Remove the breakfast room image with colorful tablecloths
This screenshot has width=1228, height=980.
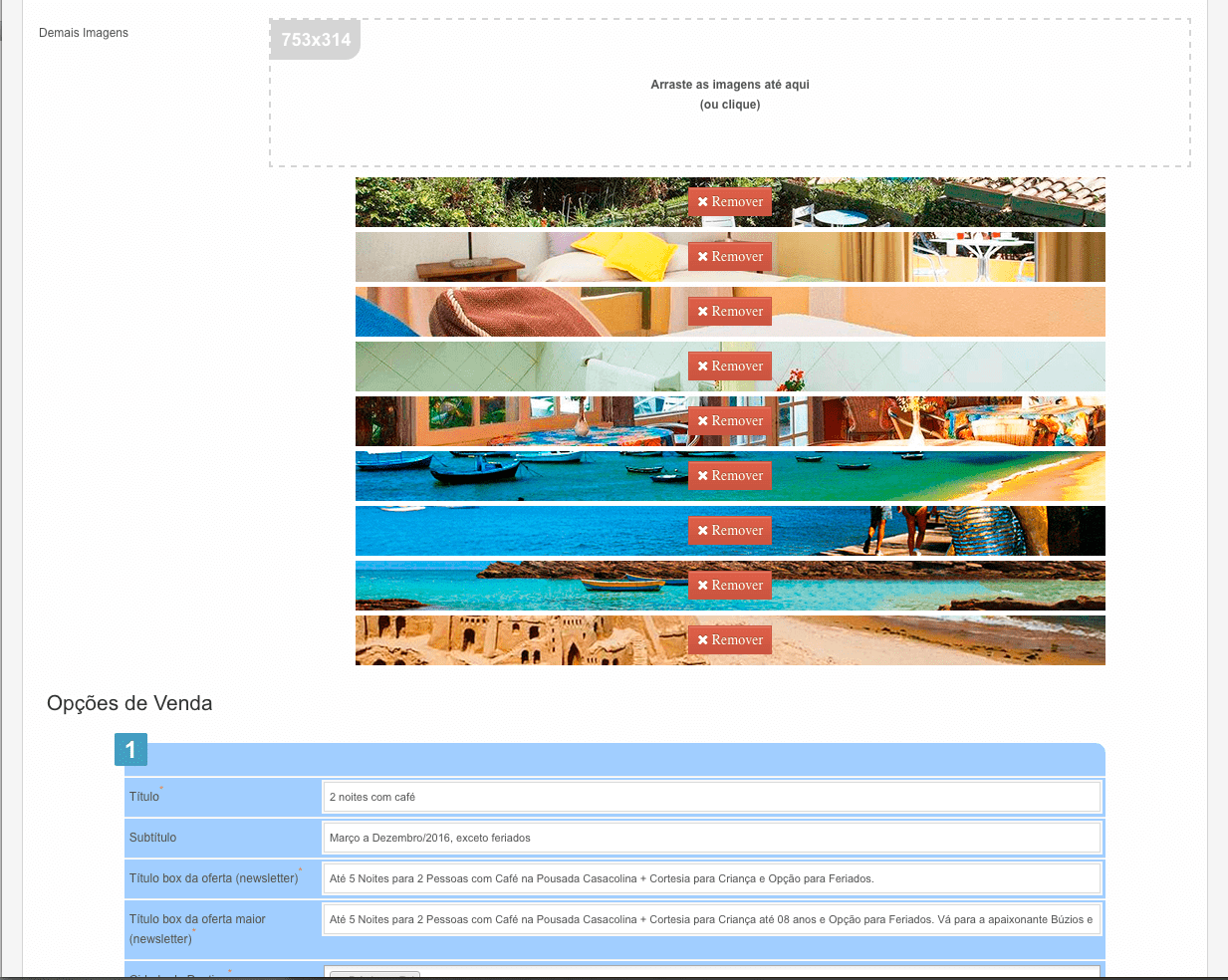click(x=729, y=421)
